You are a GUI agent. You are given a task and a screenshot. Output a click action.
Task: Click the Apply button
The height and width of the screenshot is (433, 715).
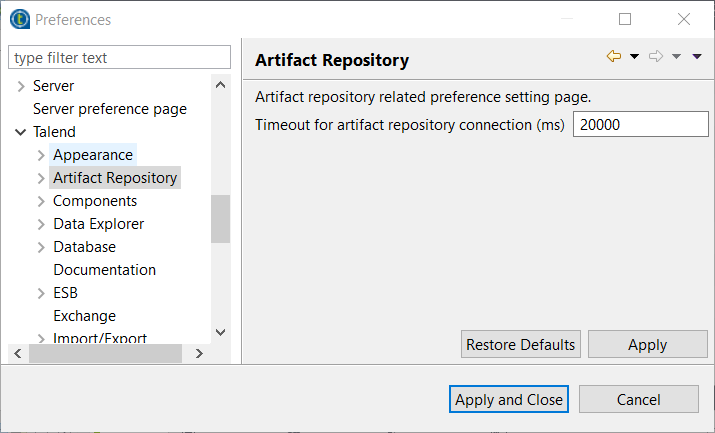coord(647,345)
